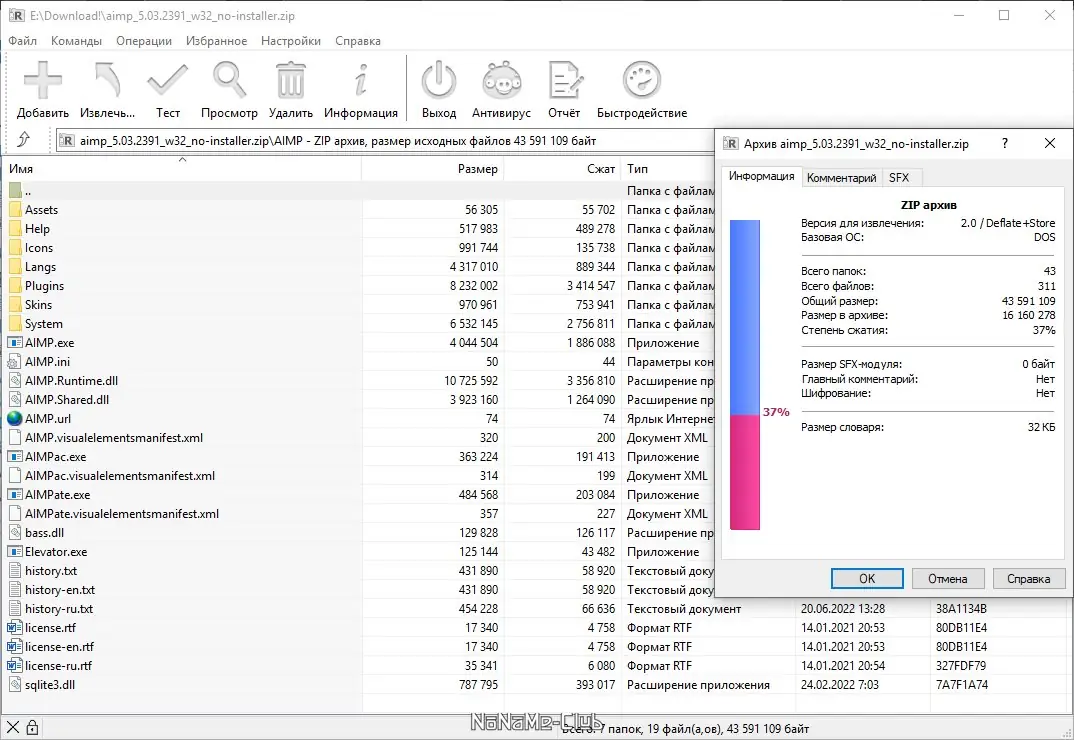1074x740 pixels.
Task: Click the Добавить (Add) toolbar icon
Action: [42, 80]
